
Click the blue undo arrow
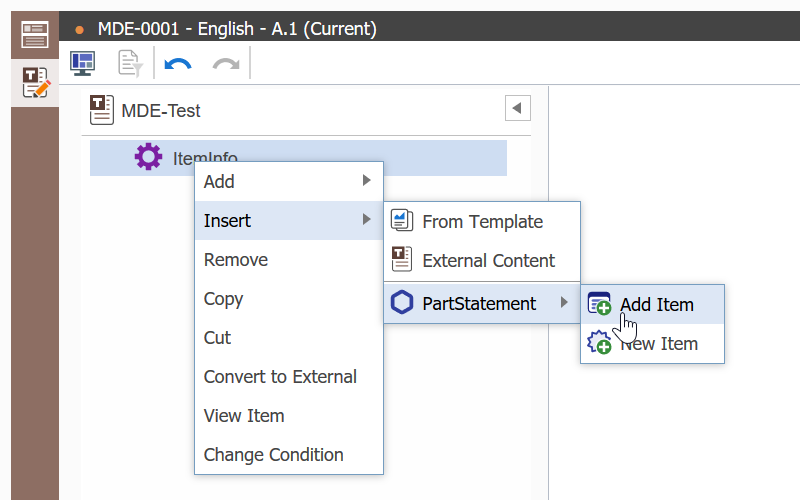(x=178, y=64)
